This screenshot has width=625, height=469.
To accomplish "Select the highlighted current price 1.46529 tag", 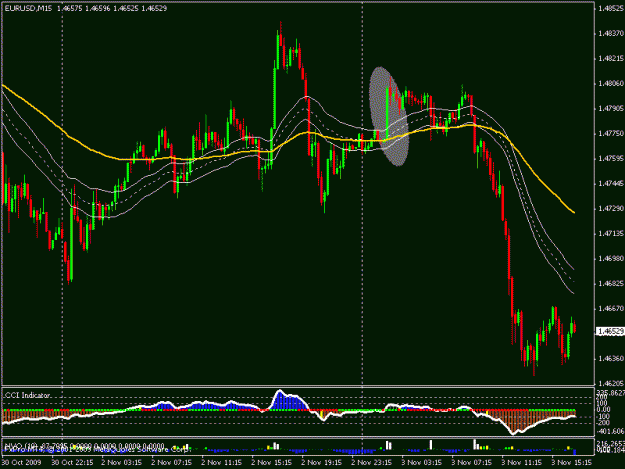I will click(610, 332).
